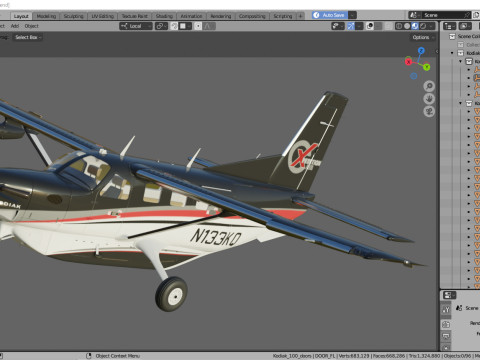This screenshot has width=480, height=360.
Task: Open the Scripting workspace tab
Action: click(x=283, y=16)
